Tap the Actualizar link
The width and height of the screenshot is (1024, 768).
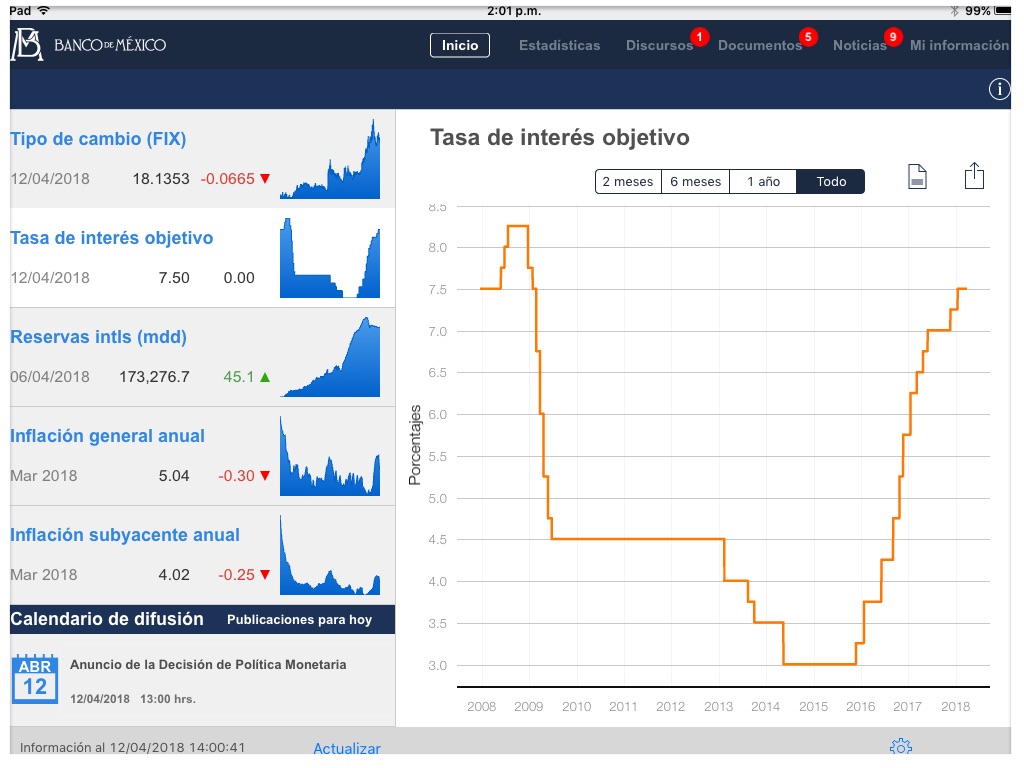(x=347, y=748)
